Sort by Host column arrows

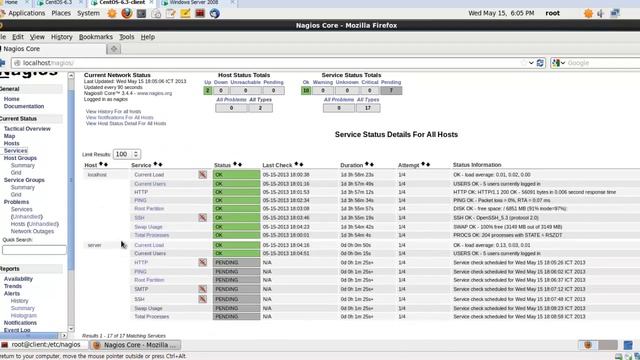(103, 164)
